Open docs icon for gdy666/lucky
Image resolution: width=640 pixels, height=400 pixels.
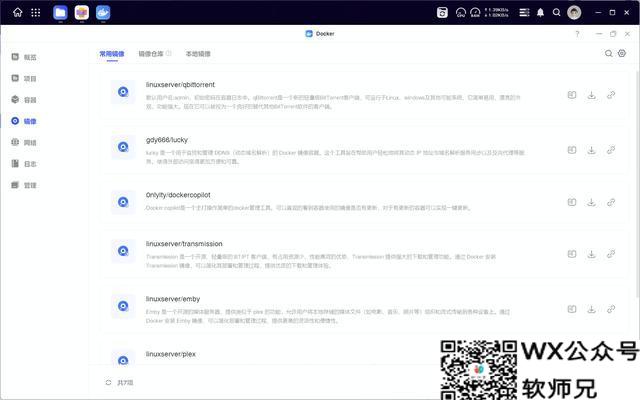click(572, 150)
